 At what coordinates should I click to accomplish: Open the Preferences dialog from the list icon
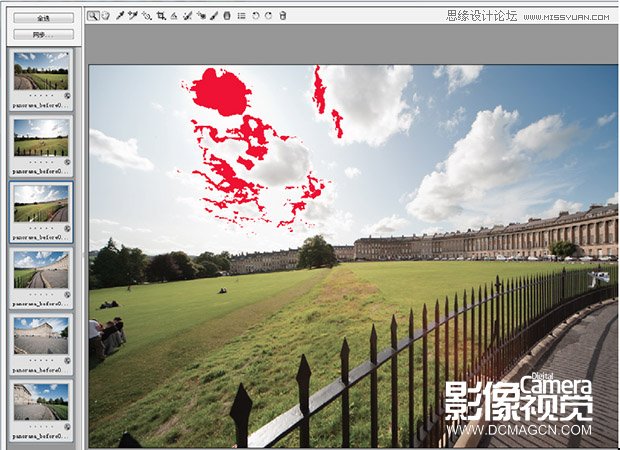[x=242, y=16]
